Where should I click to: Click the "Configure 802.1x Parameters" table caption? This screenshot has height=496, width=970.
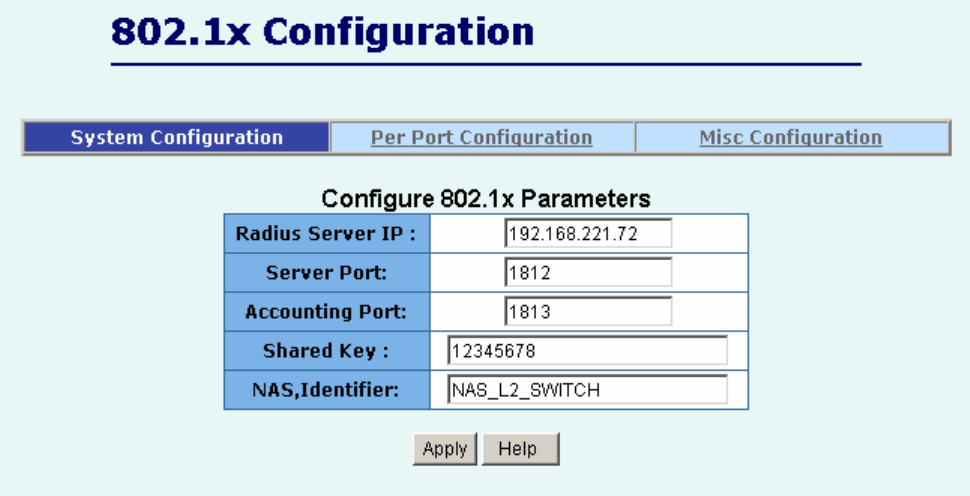coord(485,198)
